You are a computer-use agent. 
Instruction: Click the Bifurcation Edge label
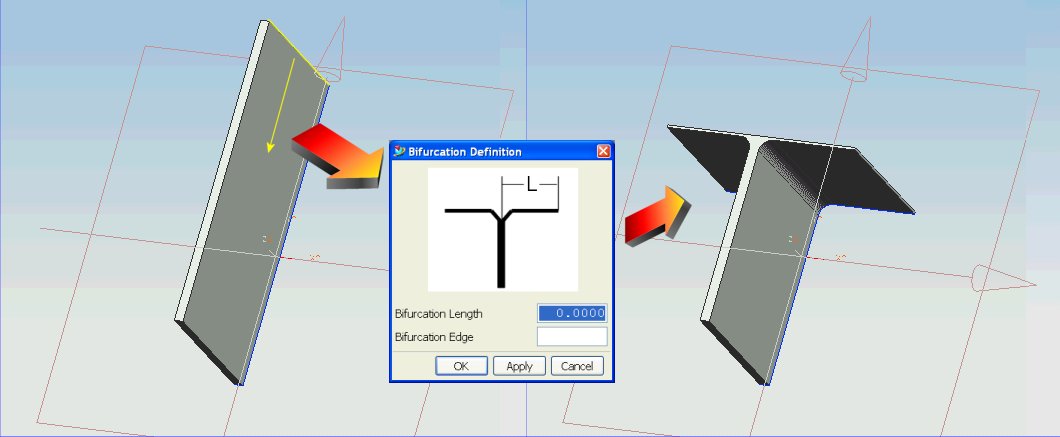pos(435,337)
